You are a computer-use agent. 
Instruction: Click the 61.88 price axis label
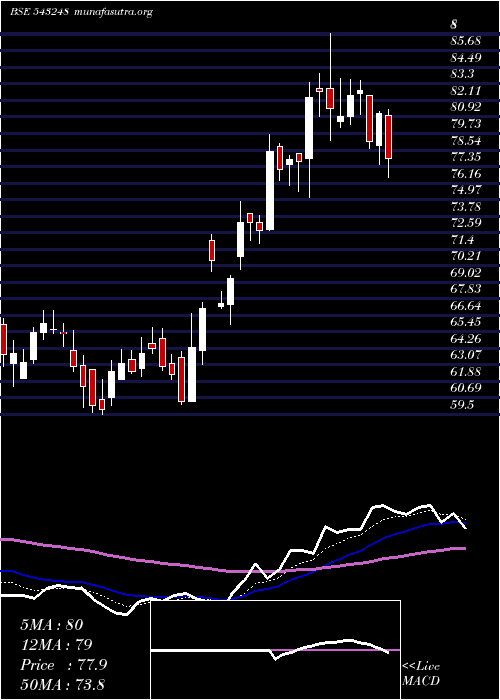(x=465, y=372)
